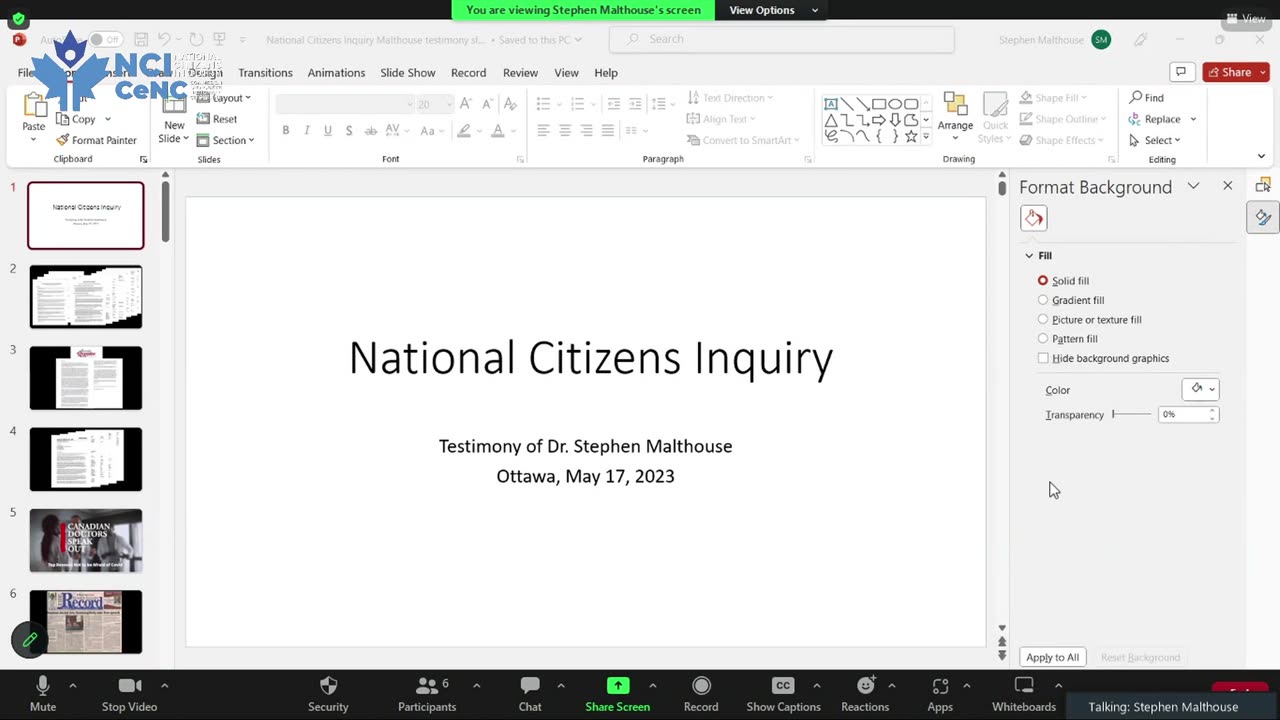Collapse the Fill section
Image resolution: width=1280 pixels, height=720 pixels.
click(1029, 256)
